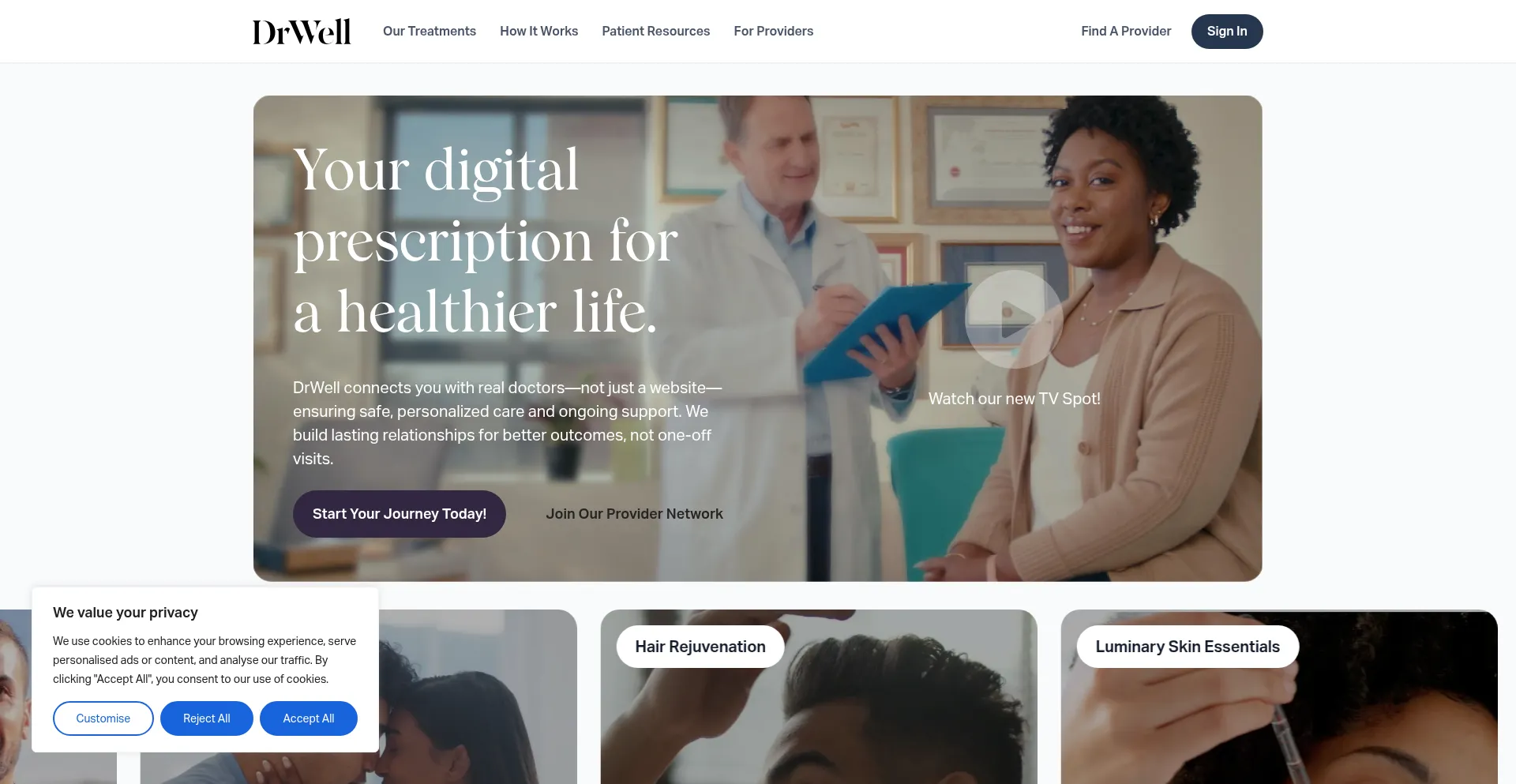Image resolution: width=1516 pixels, height=784 pixels.
Task: Open the Our Treatments menu
Action: pyautogui.click(x=430, y=32)
